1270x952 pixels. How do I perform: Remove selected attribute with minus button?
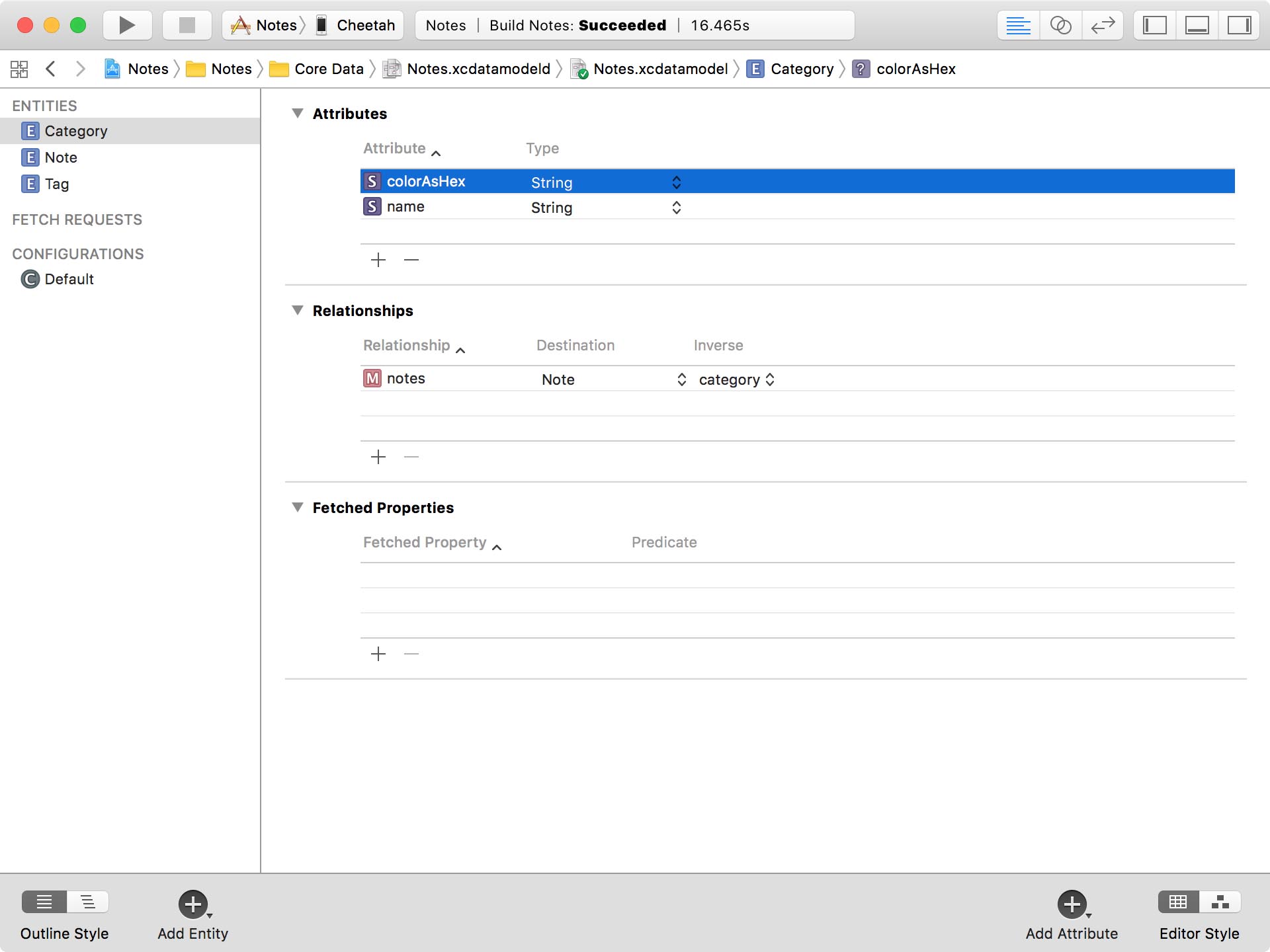411,260
